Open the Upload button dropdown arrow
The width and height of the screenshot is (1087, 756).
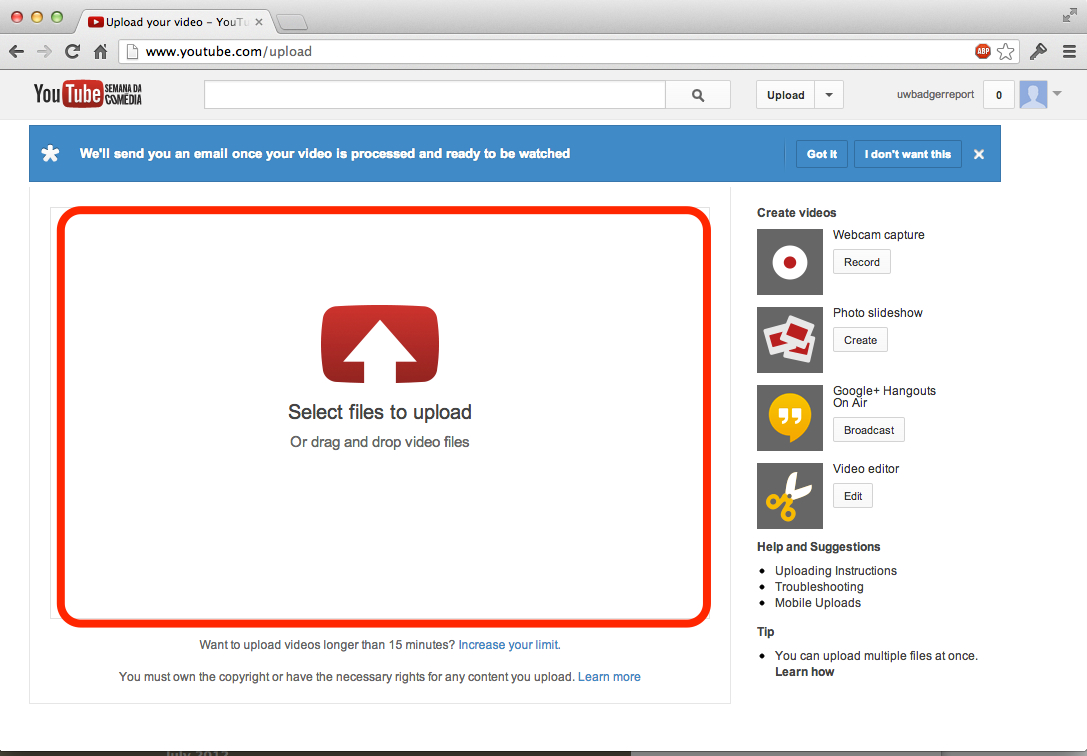(x=828, y=94)
